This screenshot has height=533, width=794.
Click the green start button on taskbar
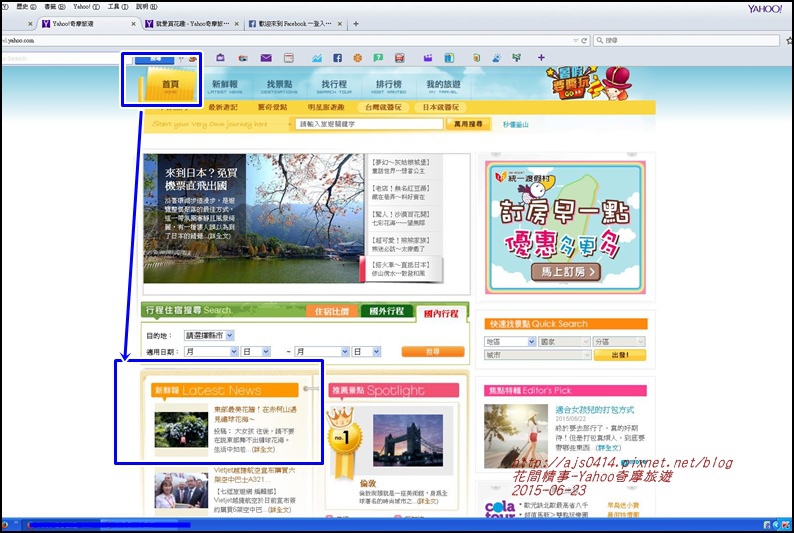tap(6, 524)
